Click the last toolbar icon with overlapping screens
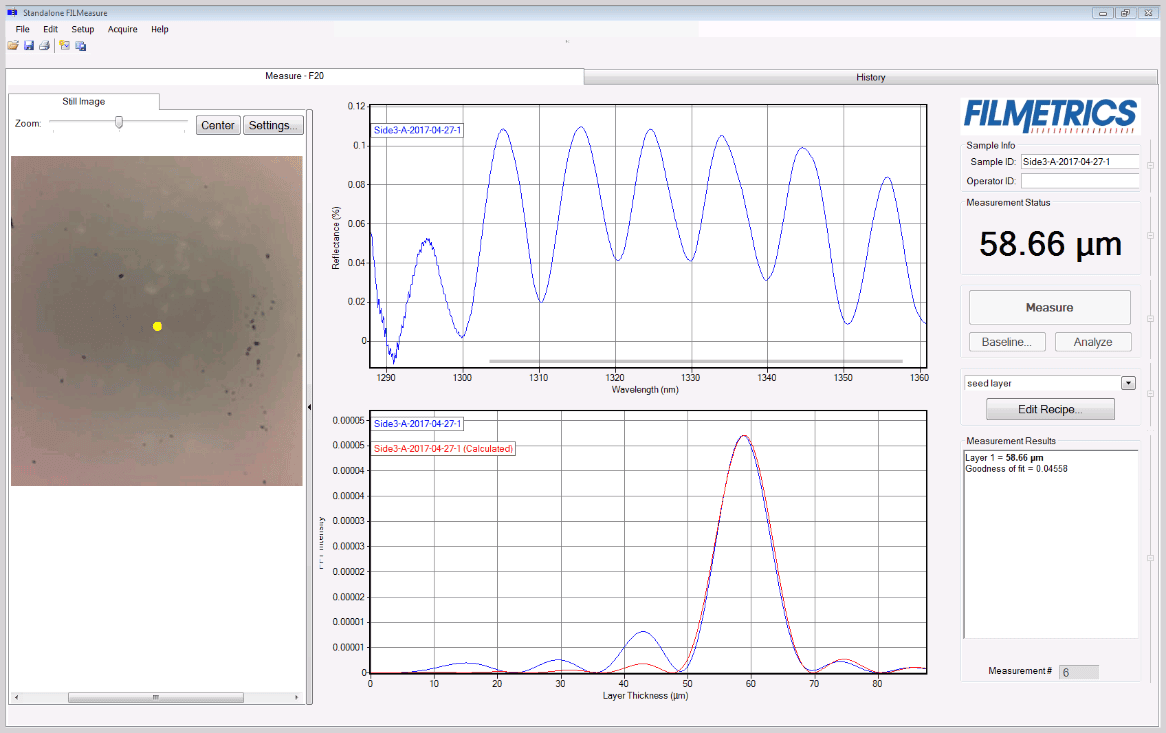1166x733 pixels. pos(81,46)
